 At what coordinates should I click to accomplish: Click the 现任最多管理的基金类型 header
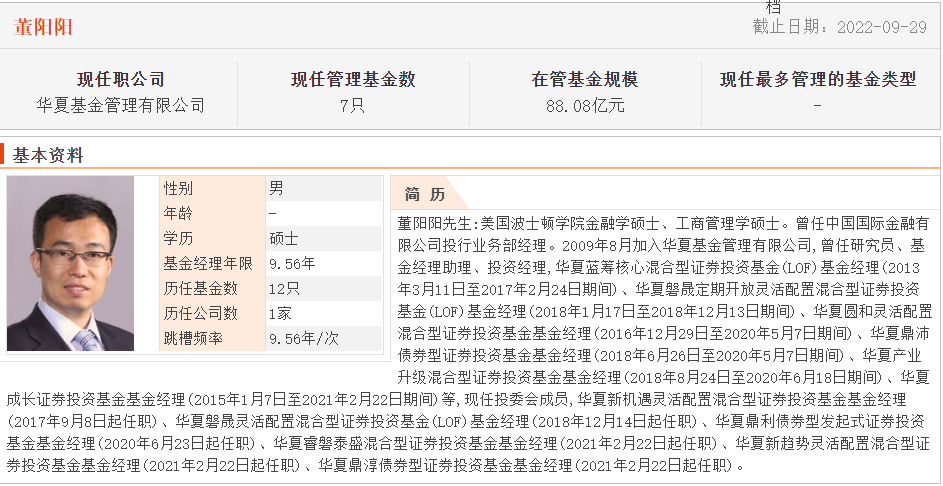click(818, 79)
